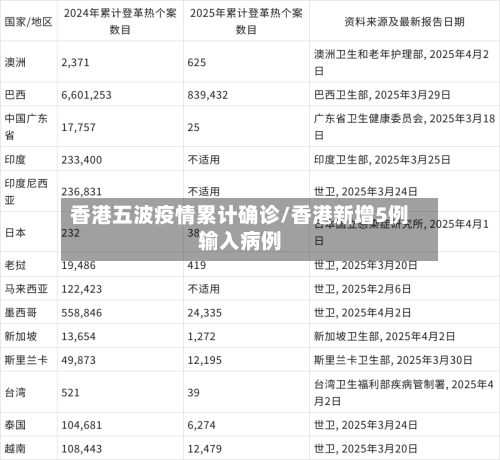Select the value '19,486' in 老挝 row
Image resolution: width=500 pixels, height=460 pixels.
pyautogui.click(x=78, y=265)
